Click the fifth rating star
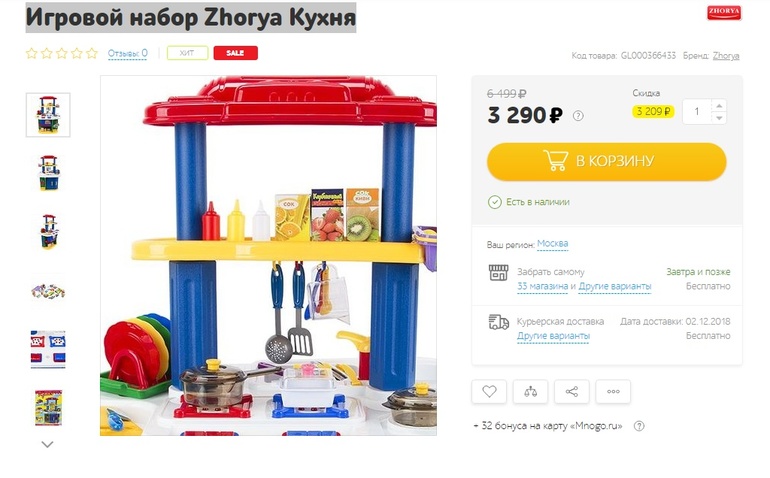 [x=92, y=53]
